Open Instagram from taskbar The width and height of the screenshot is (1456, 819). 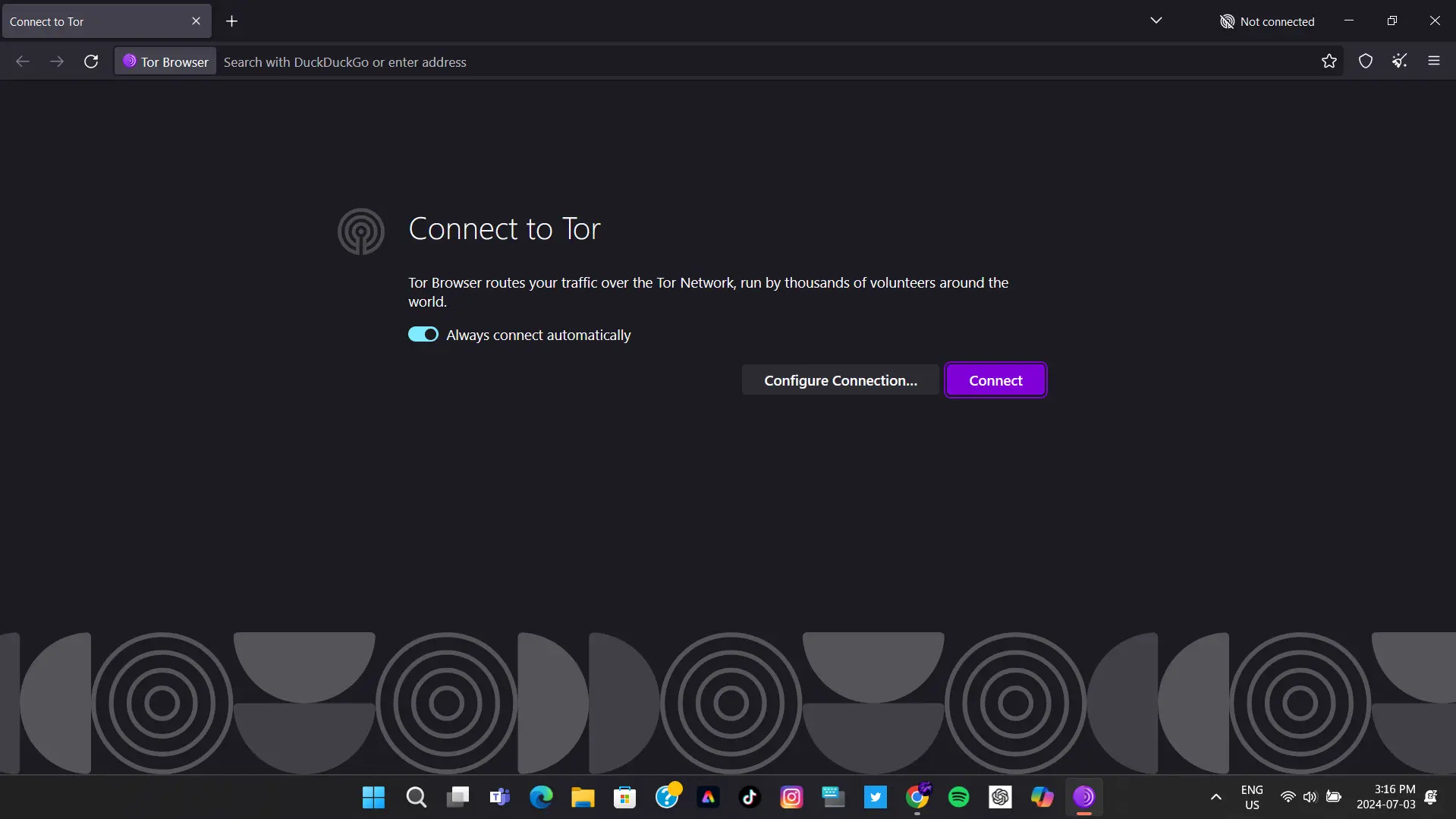coord(791,797)
